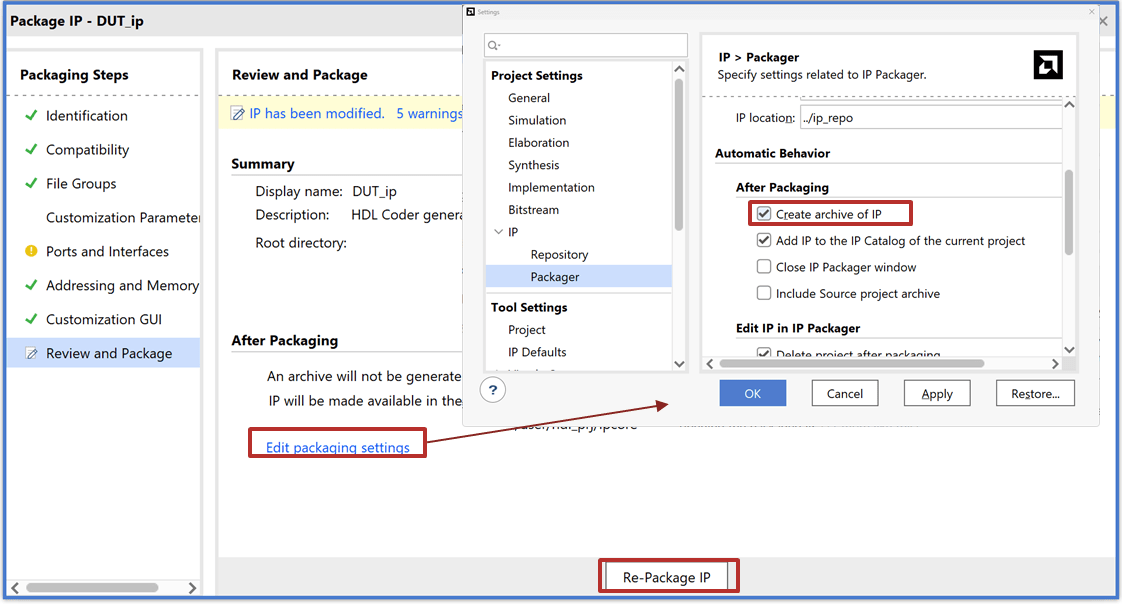Go to the Compatibility packaging step
The width and height of the screenshot is (1122, 604).
pos(87,150)
